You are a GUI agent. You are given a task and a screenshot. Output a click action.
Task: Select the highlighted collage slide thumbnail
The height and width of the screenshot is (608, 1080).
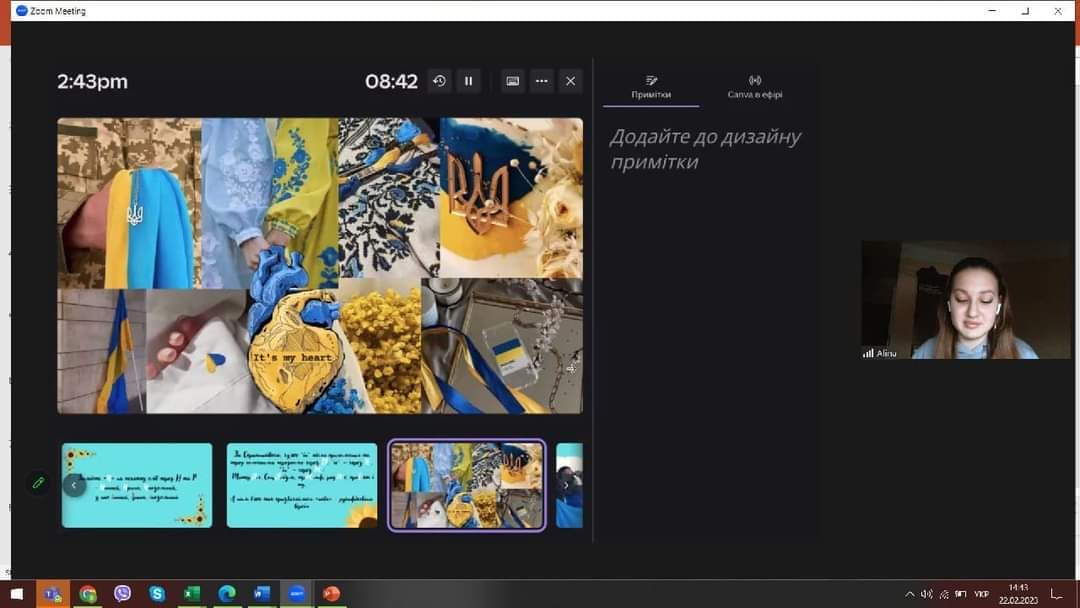(x=466, y=485)
